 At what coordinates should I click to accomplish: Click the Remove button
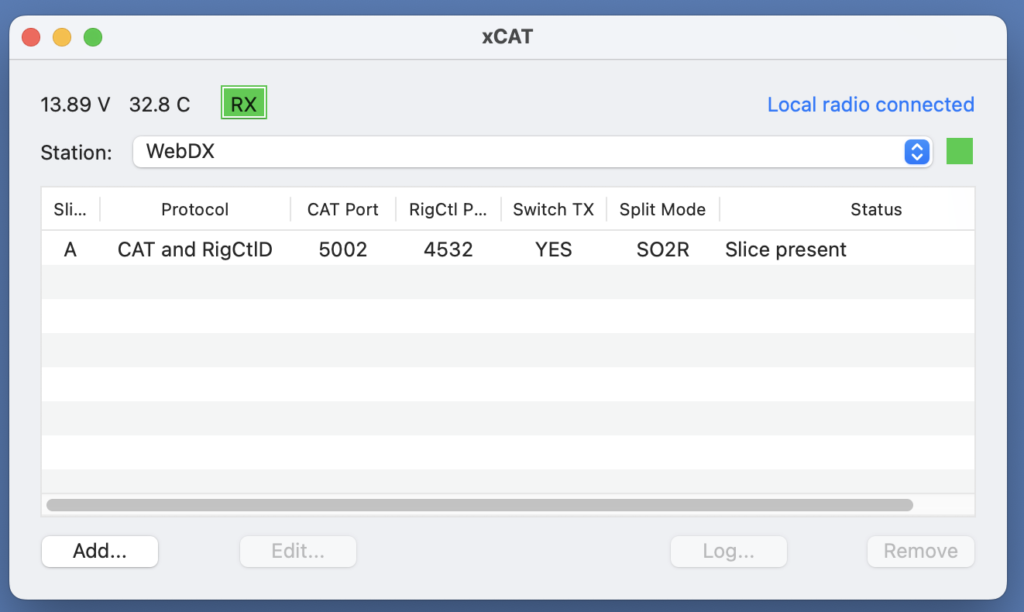pyautogui.click(x=921, y=551)
